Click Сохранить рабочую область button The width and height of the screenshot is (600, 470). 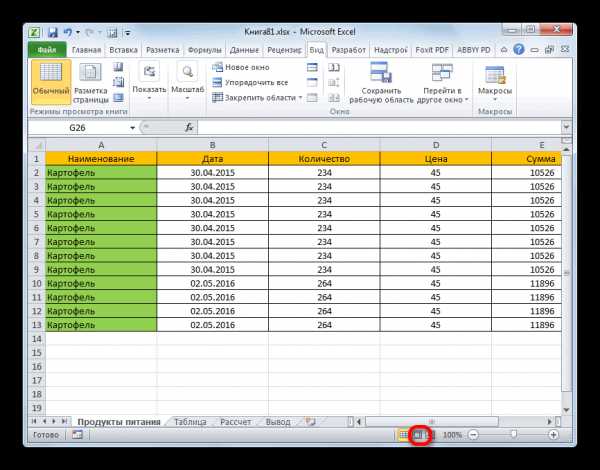click(381, 82)
